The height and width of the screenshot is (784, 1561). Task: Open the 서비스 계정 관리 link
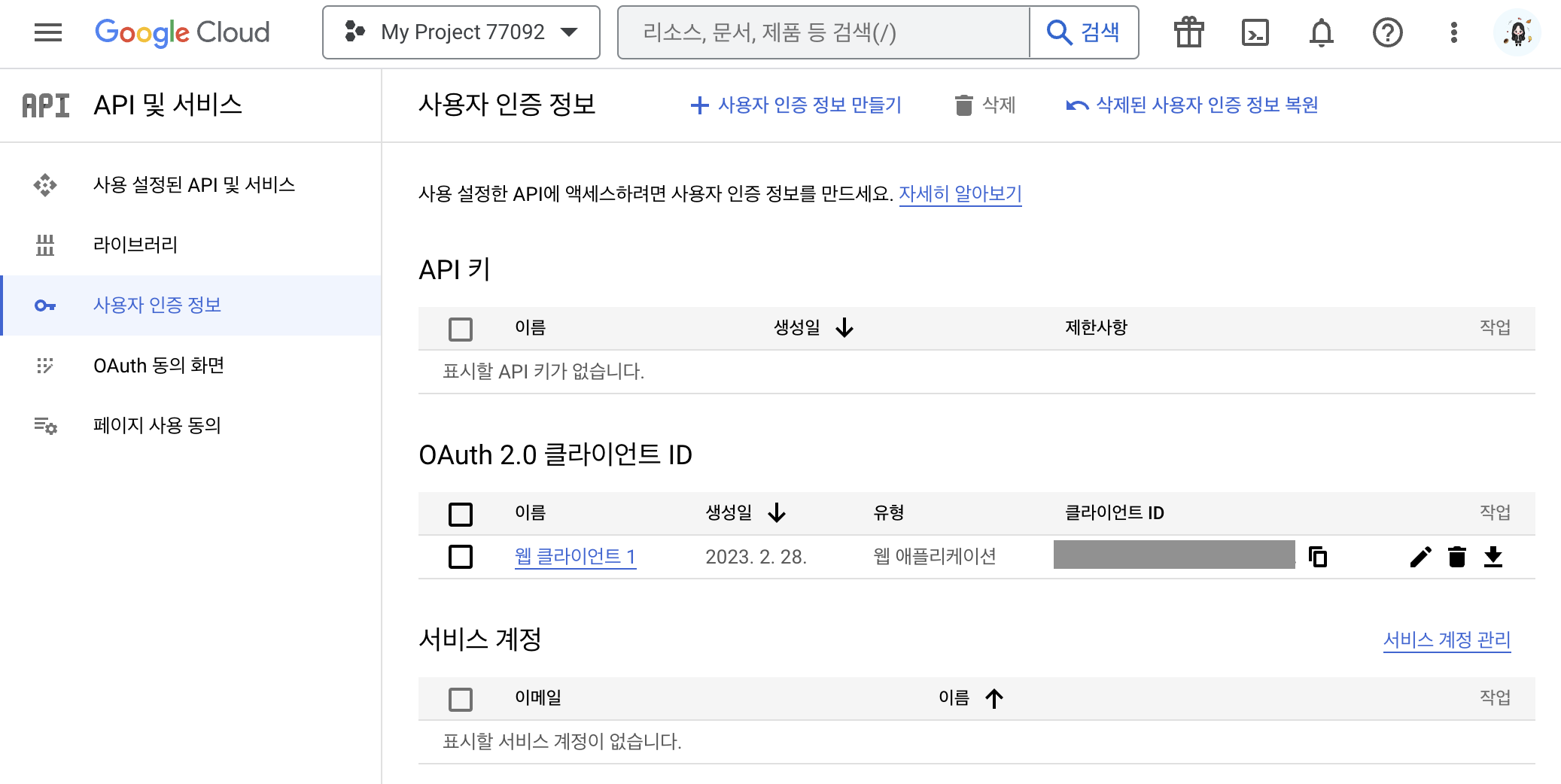pyautogui.click(x=1447, y=640)
